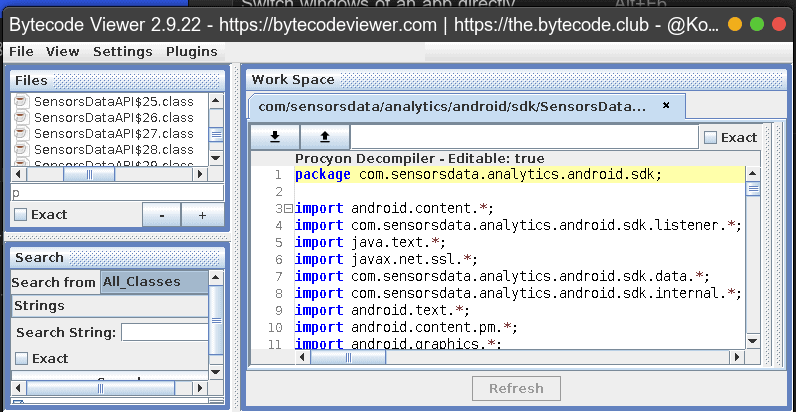The height and width of the screenshot is (412, 796).
Task: Click the sdk.listener import on line 4
Action: [519, 225]
